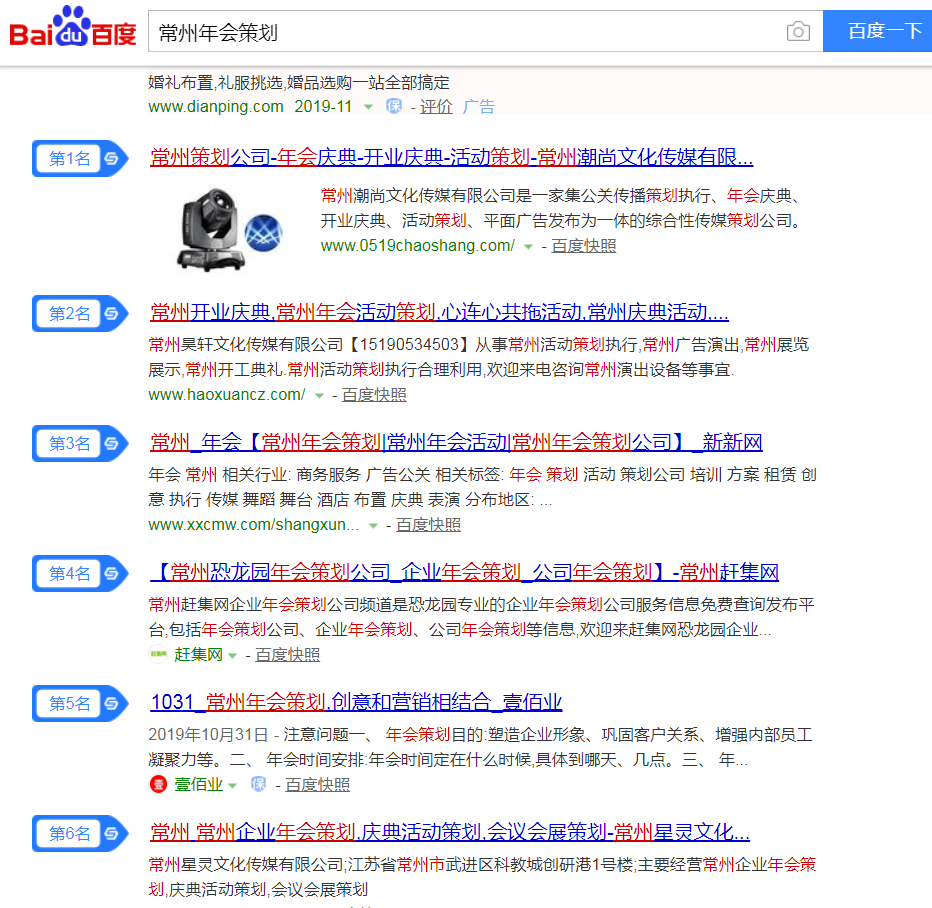Expand dropdown arrow after www.xxcmw.com URL
Image resolution: width=932 pixels, height=908 pixels.
pyautogui.click(x=373, y=526)
